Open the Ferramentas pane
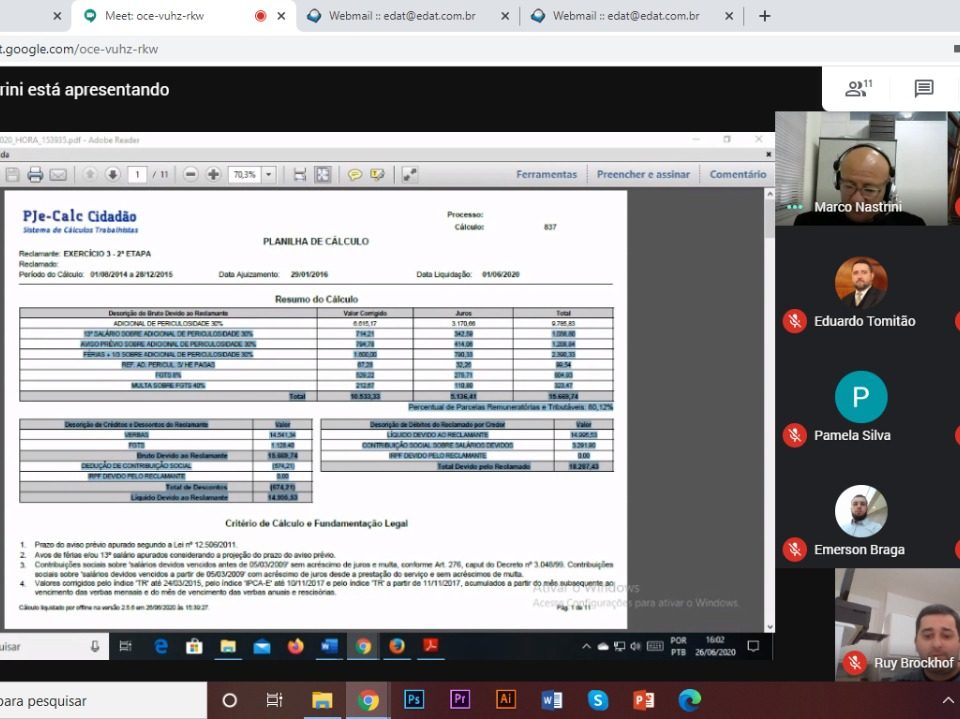 tap(546, 174)
